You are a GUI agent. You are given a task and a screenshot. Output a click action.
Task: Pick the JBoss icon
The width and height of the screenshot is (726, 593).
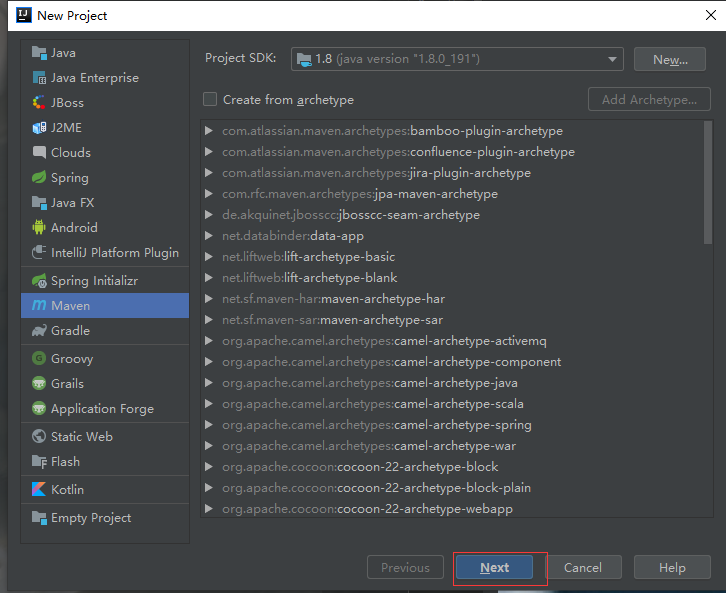[x=40, y=103]
